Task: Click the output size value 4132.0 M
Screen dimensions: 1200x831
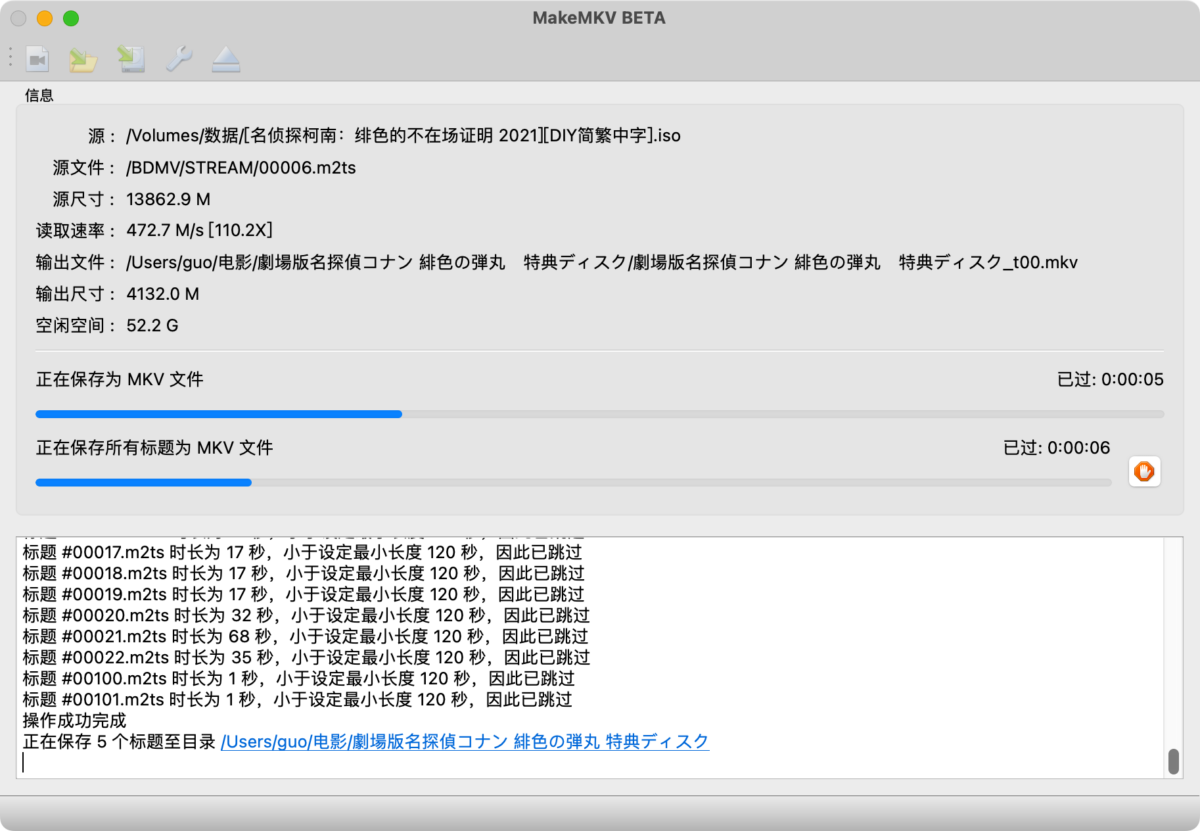Action: pos(163,294)
